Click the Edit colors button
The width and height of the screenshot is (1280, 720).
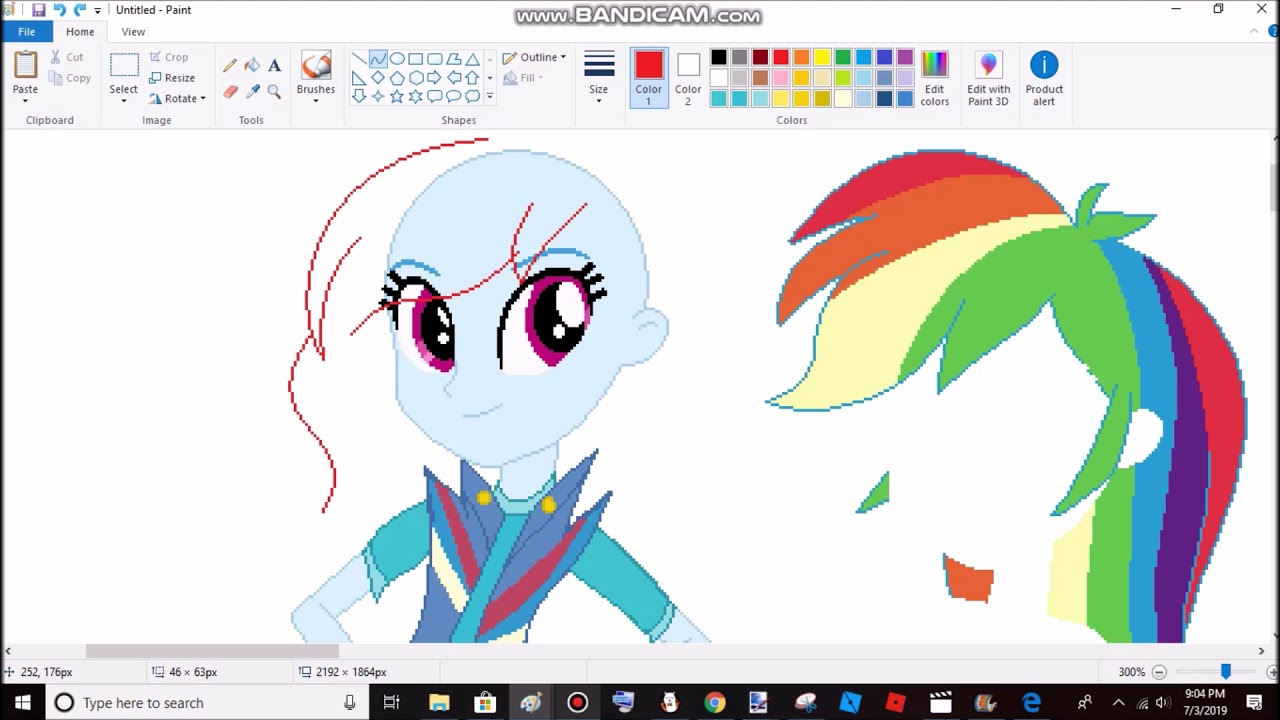point(935,78)
